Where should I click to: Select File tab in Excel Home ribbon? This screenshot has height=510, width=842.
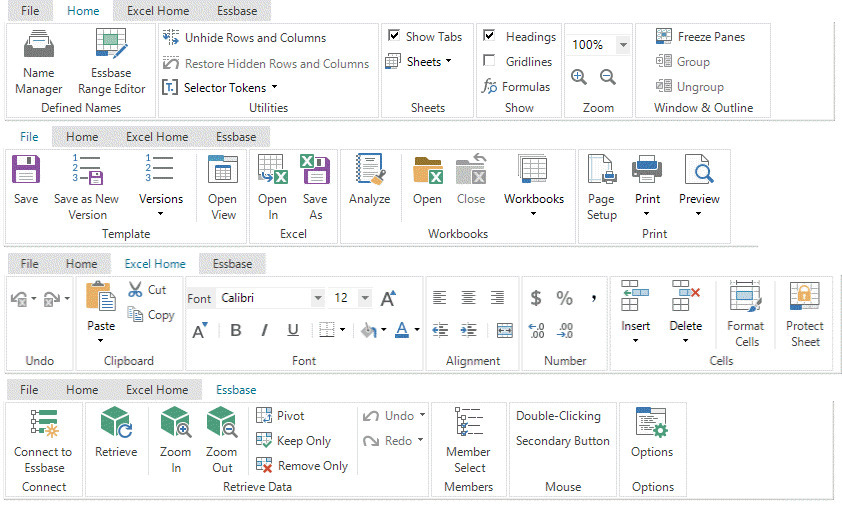pyautogui.click(x=30, y=264)
